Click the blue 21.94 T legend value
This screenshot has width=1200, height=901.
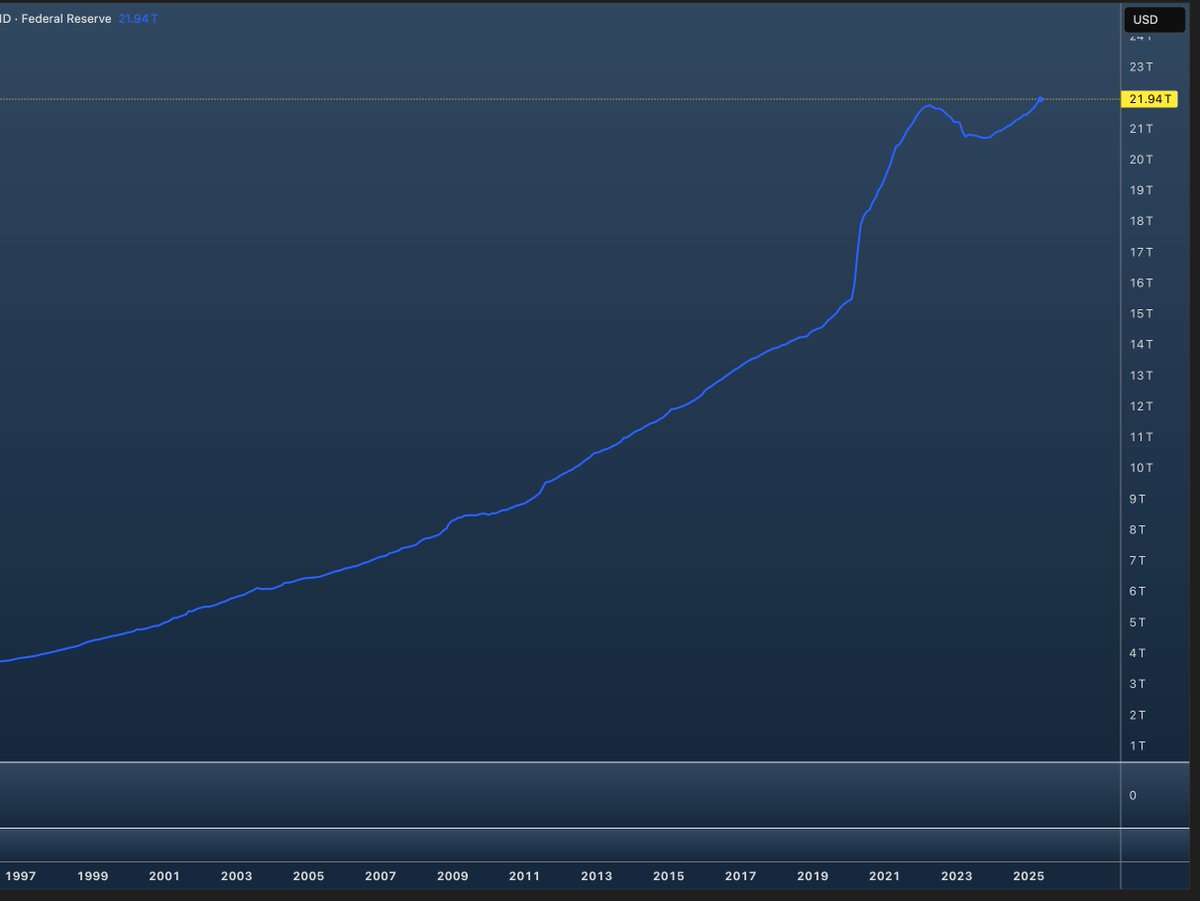[x=138, y=19]
